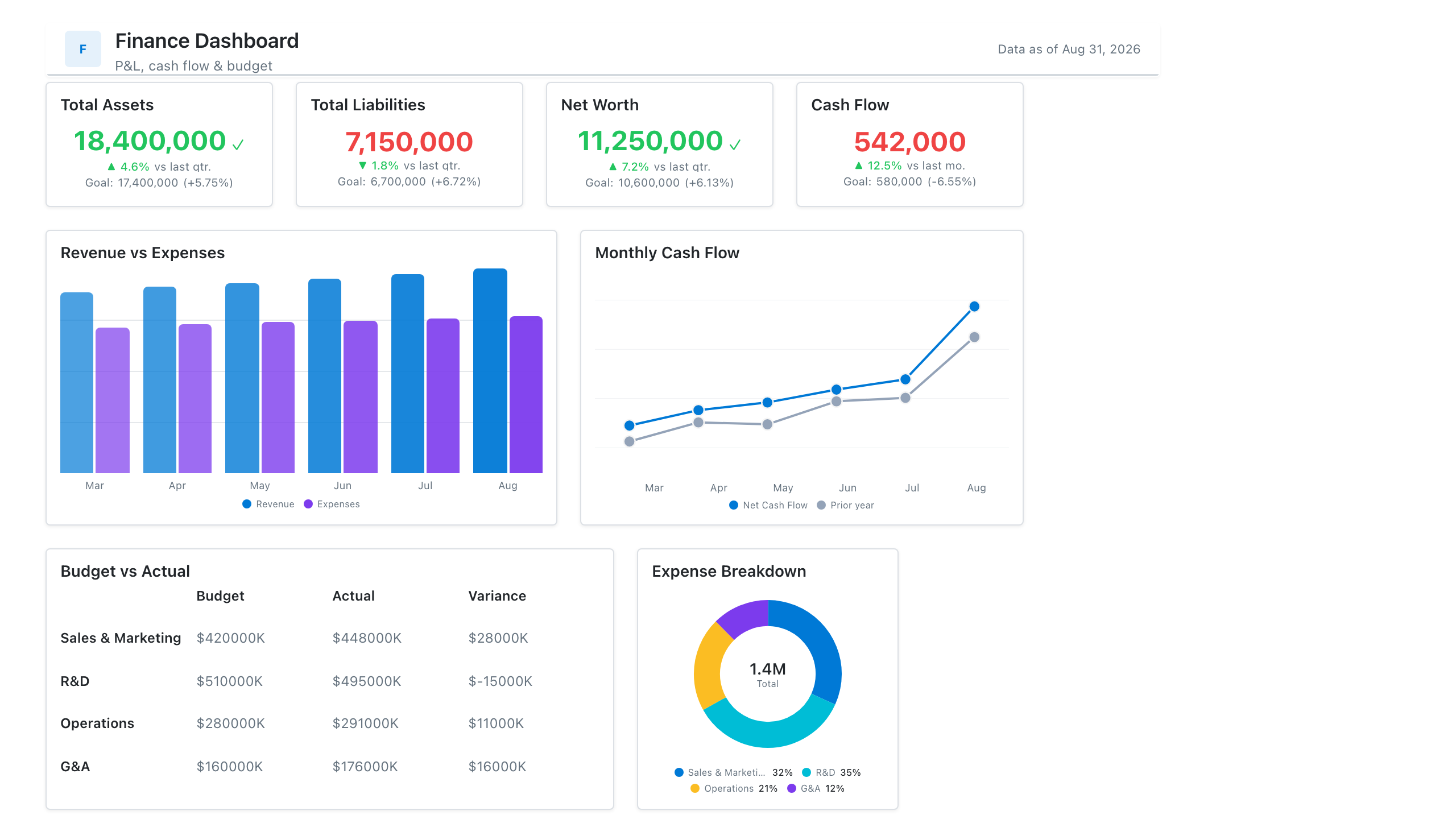This screenshot has height=819, width=1456.
Task: Toggle the Net Cash Flow legend dot
Action: 734,505
